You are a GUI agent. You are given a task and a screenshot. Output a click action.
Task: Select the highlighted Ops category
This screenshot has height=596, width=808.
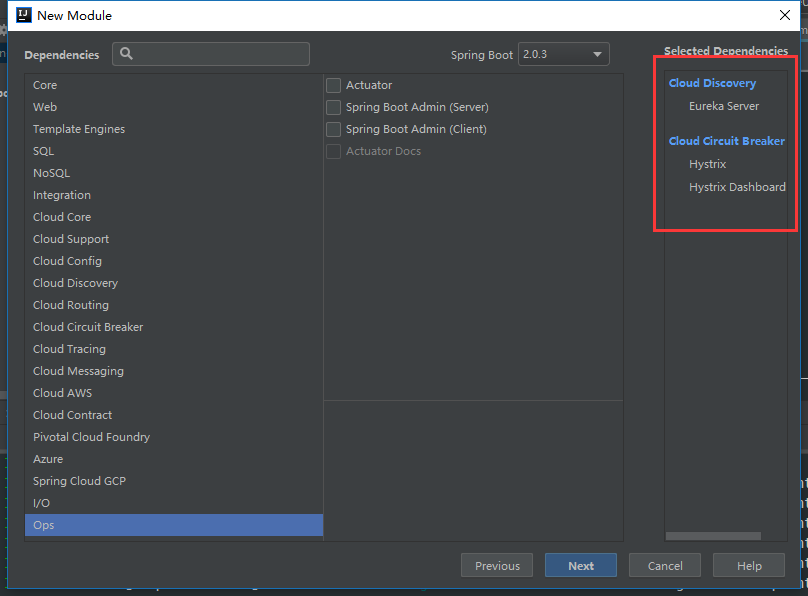(x=174, y=525)
